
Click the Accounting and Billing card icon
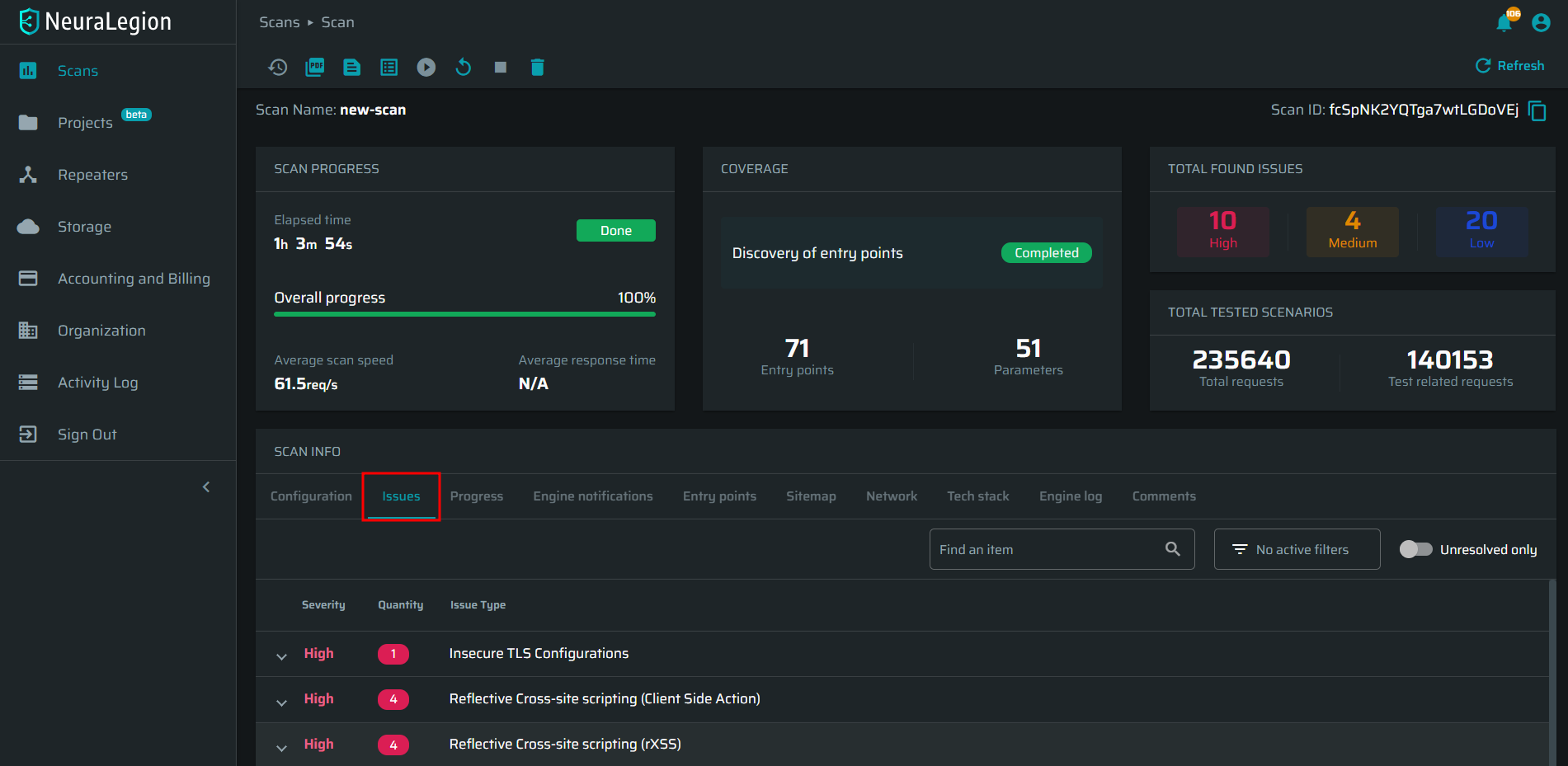click(x=28, y=279)
